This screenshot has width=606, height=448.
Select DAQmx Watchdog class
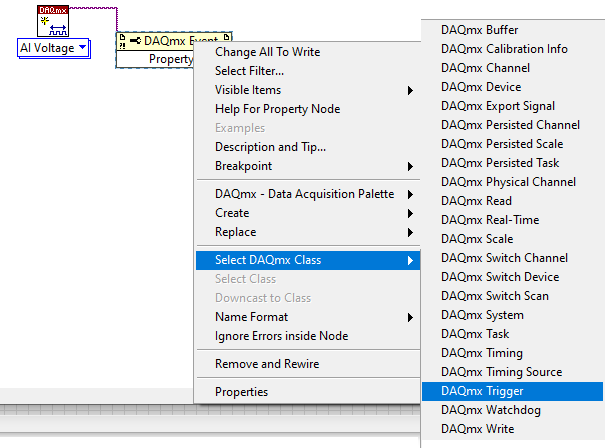pos(512,410)
